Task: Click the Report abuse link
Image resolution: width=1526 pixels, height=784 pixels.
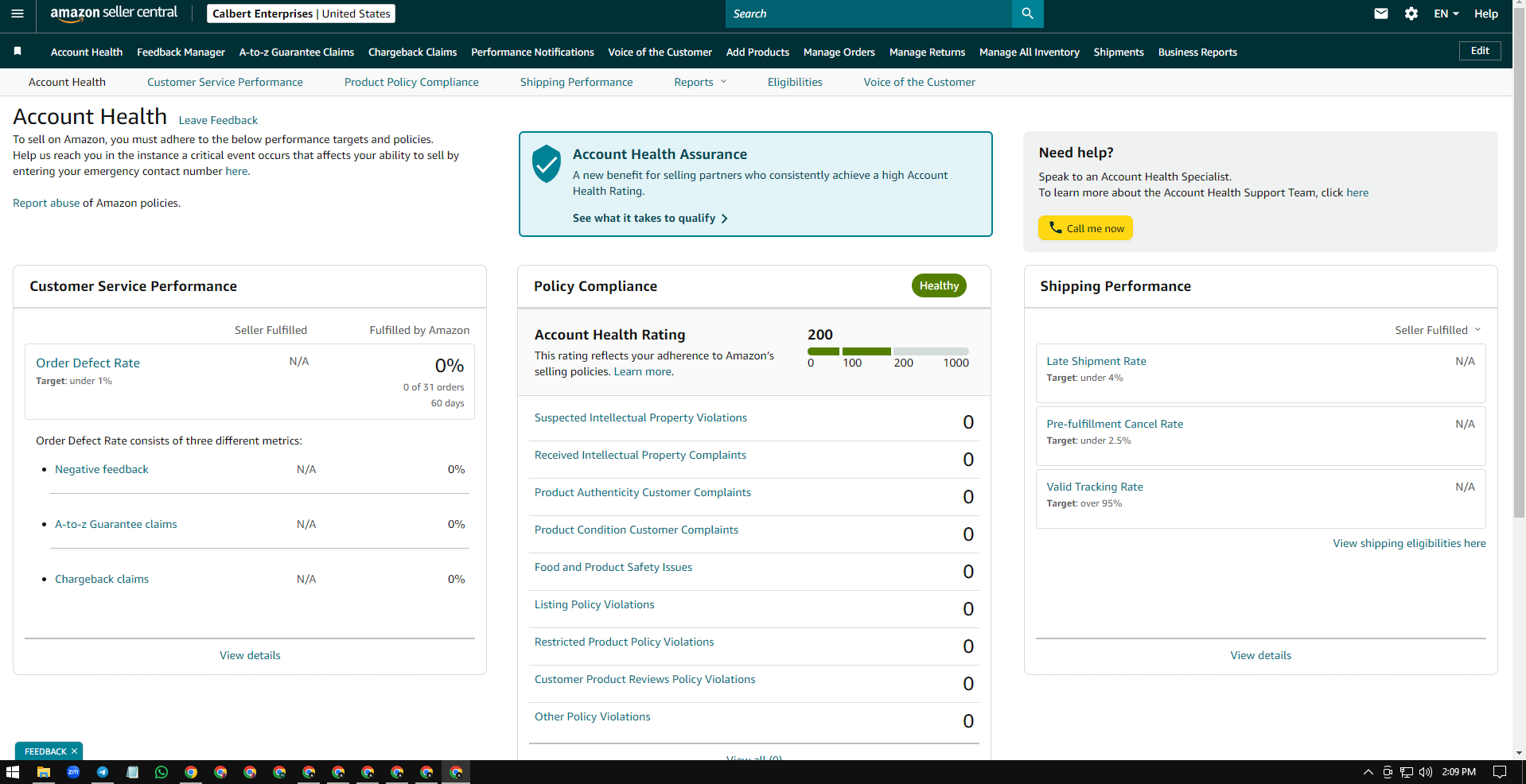Action: 46,203
